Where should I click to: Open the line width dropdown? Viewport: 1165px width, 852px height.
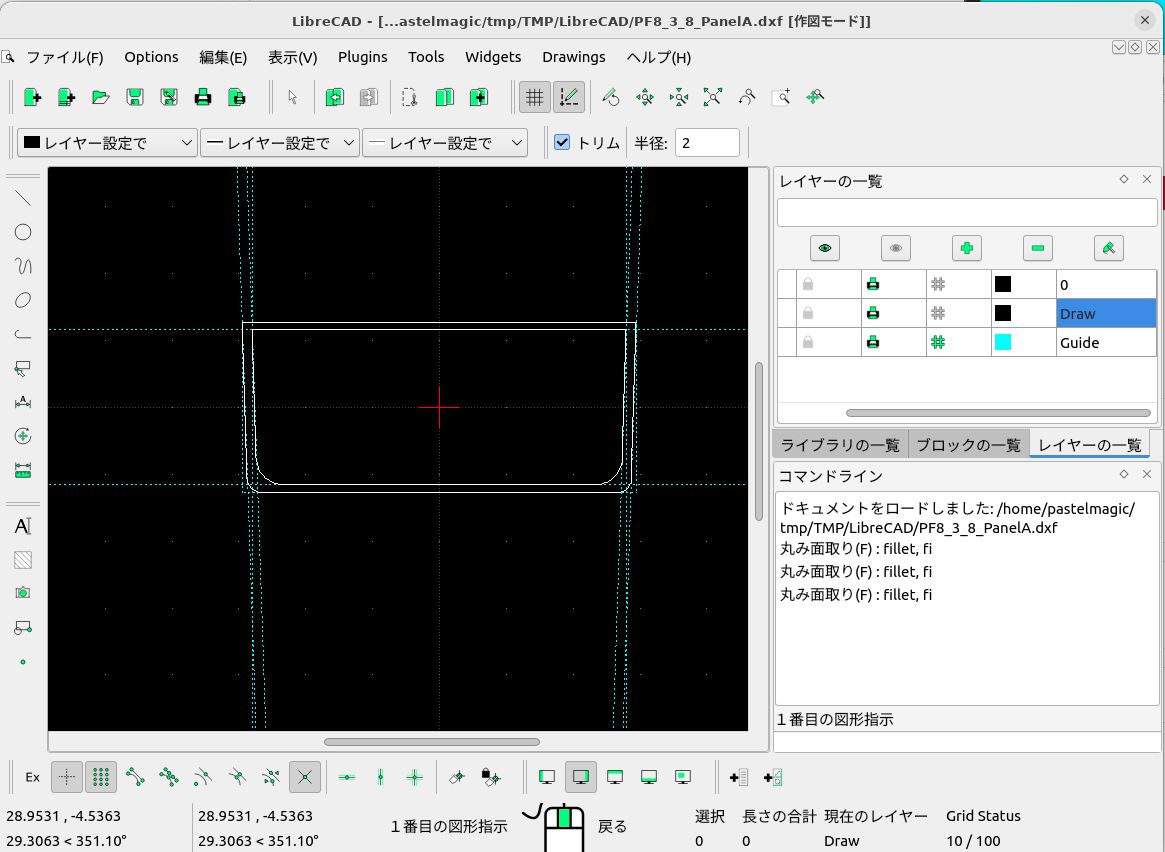click(279, 143)
